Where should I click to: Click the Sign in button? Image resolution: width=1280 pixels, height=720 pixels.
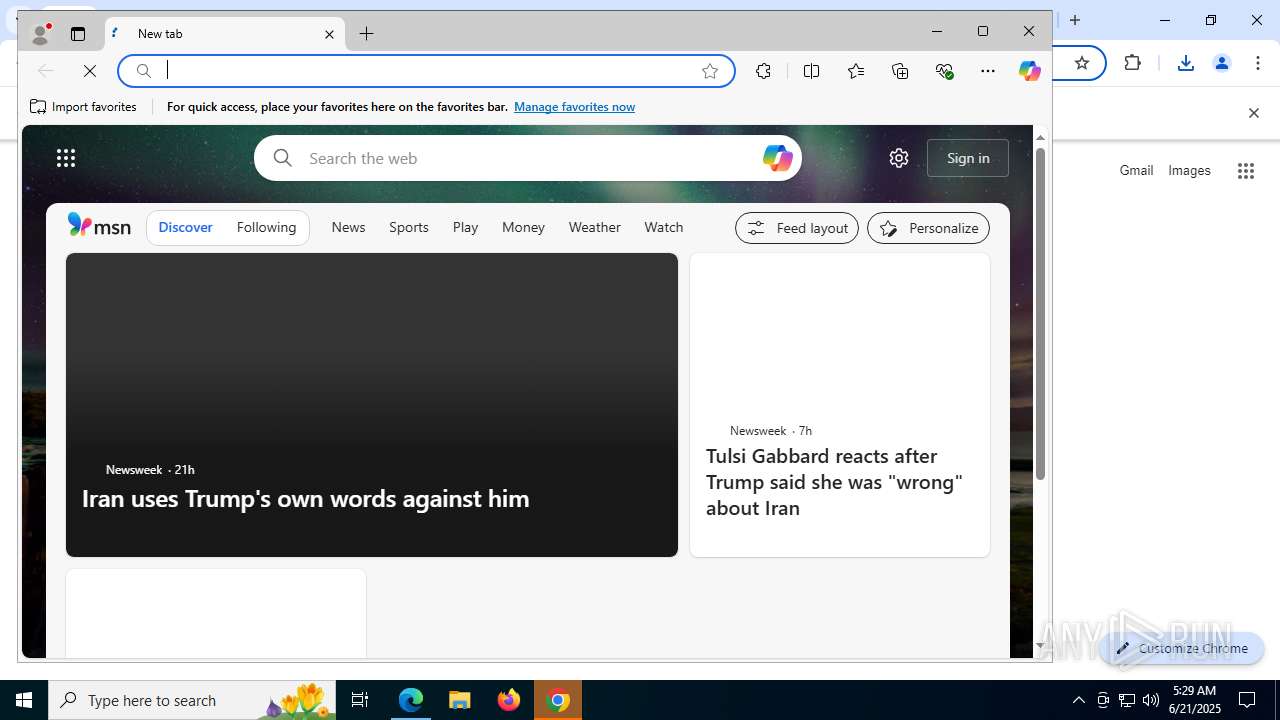pos(968,158)
